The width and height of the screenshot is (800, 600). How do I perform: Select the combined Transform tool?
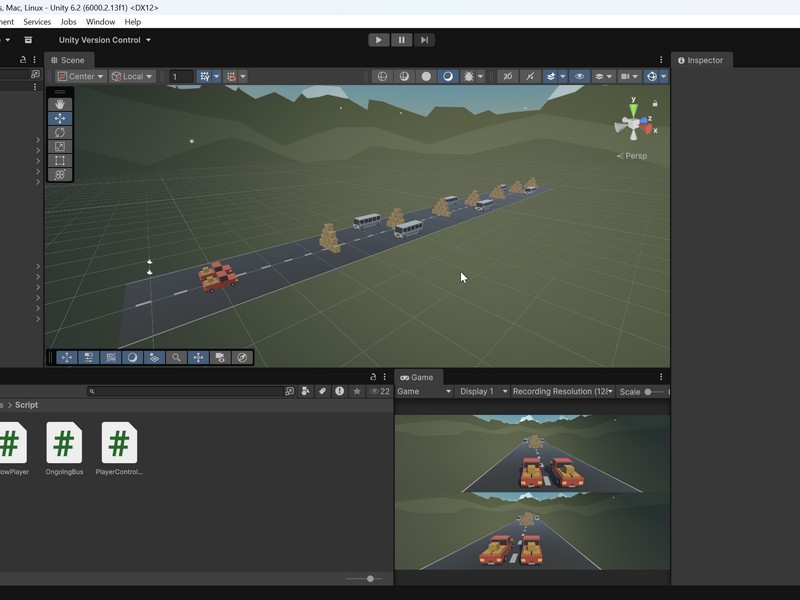[60, 174]
